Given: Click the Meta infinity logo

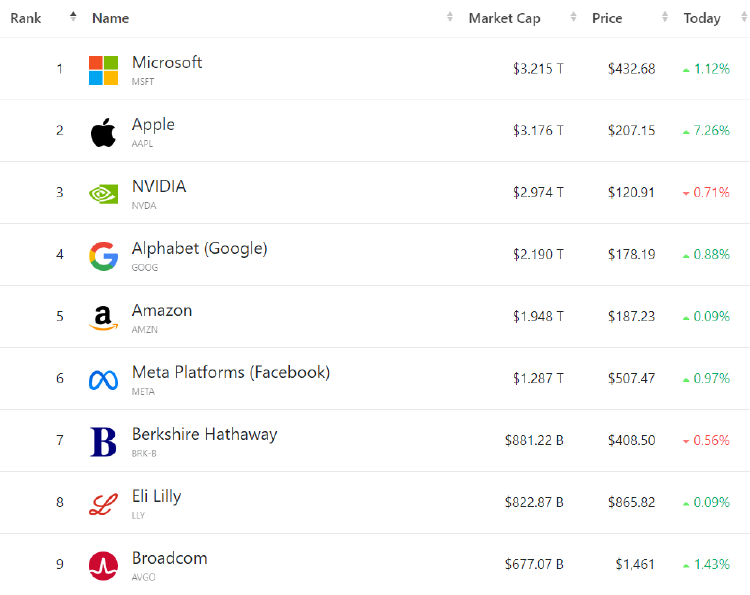Looking at the screenshot, I should click(103, 380).
